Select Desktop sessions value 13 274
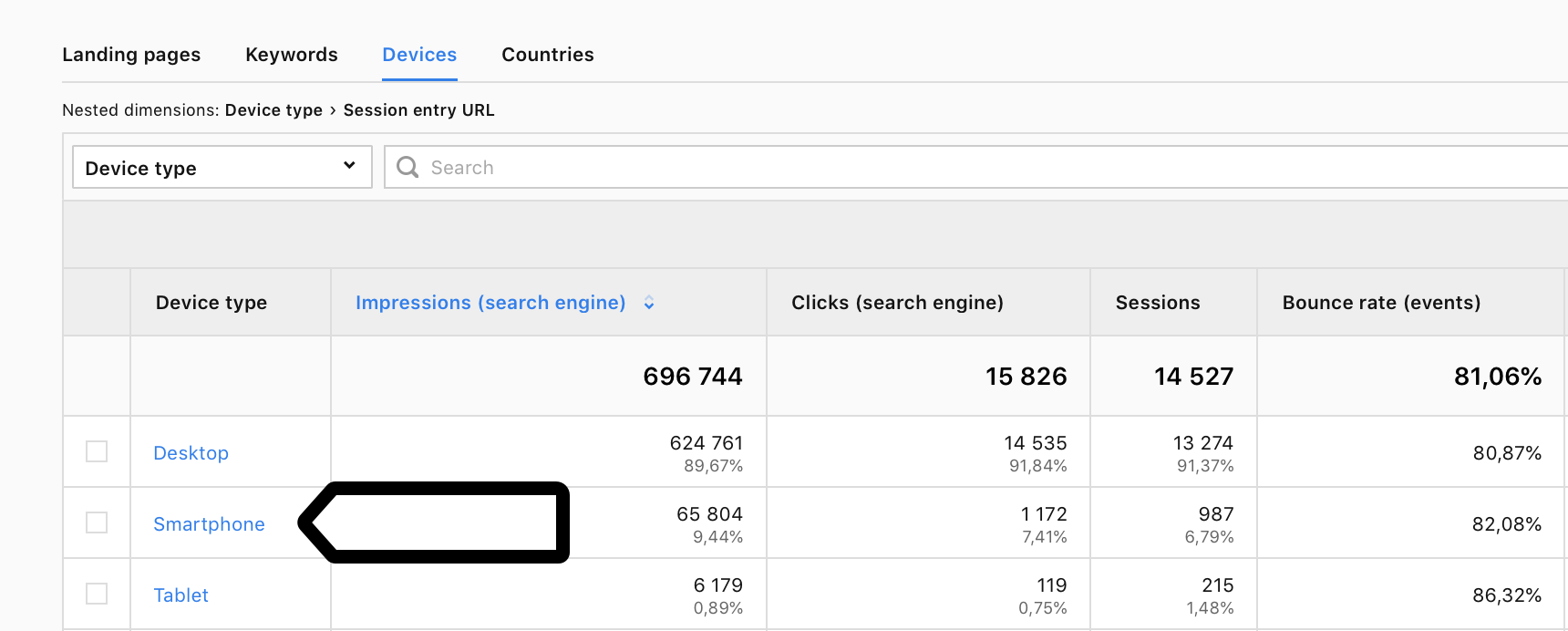 (x=1203, y=443)
